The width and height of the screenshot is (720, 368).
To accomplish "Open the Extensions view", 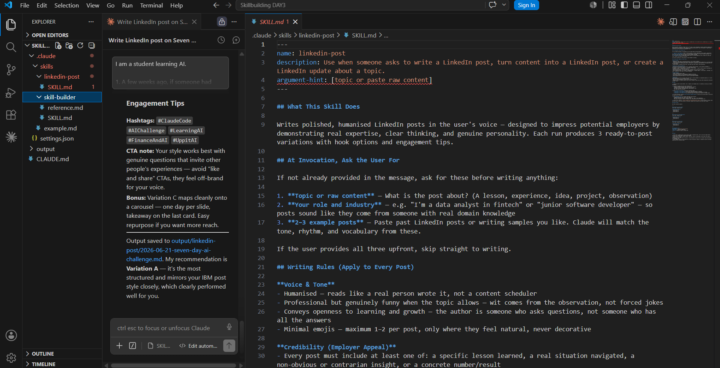I will tap(11, 115).
